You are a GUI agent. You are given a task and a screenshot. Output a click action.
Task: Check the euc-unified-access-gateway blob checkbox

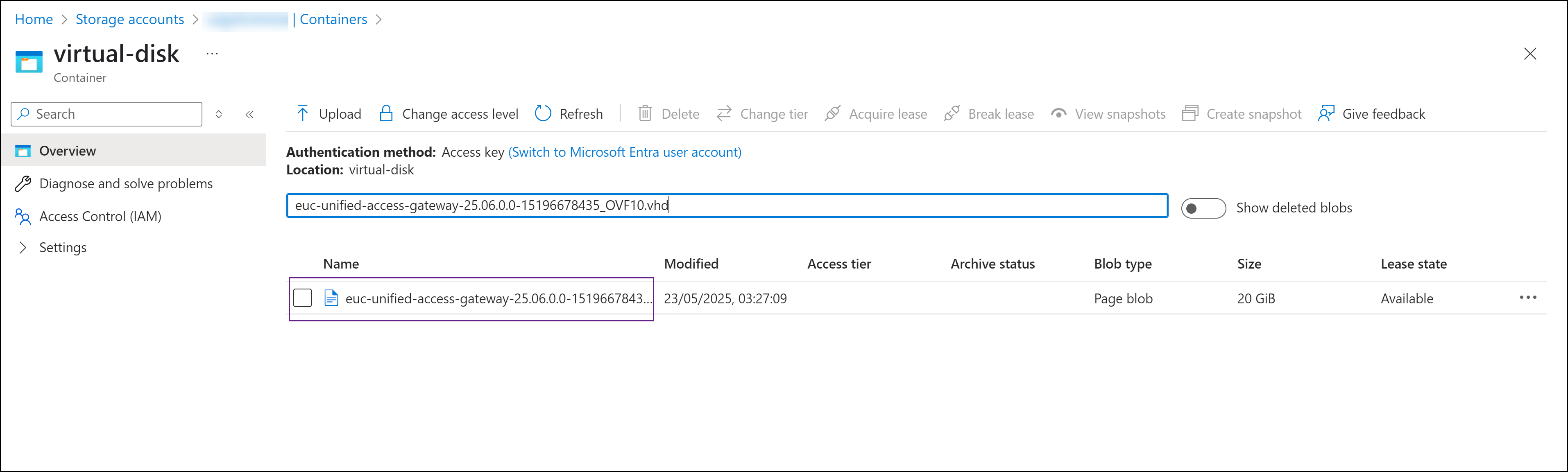coord(303,298)
